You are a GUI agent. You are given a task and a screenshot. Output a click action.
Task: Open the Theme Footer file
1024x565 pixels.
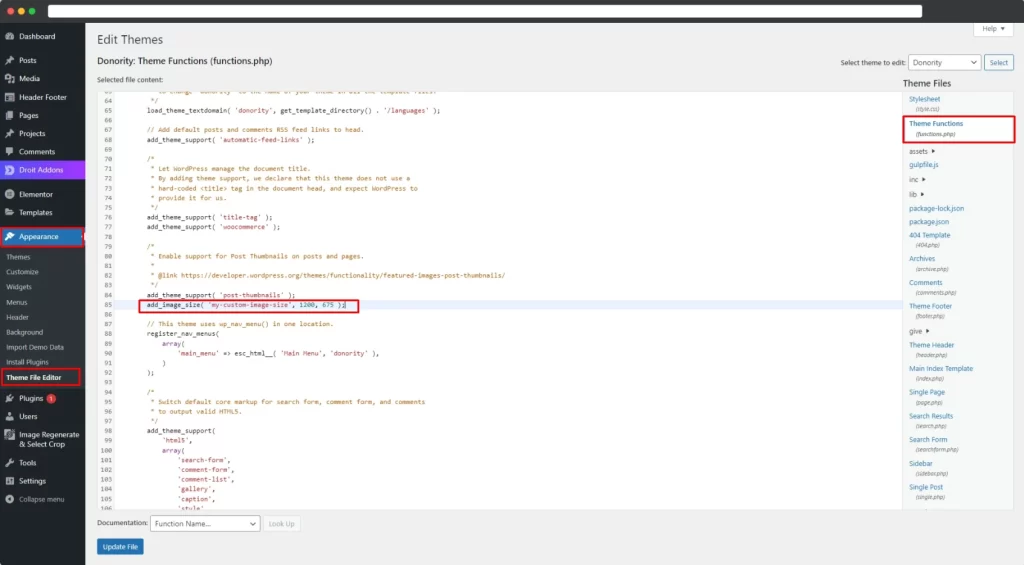point(931,306)
